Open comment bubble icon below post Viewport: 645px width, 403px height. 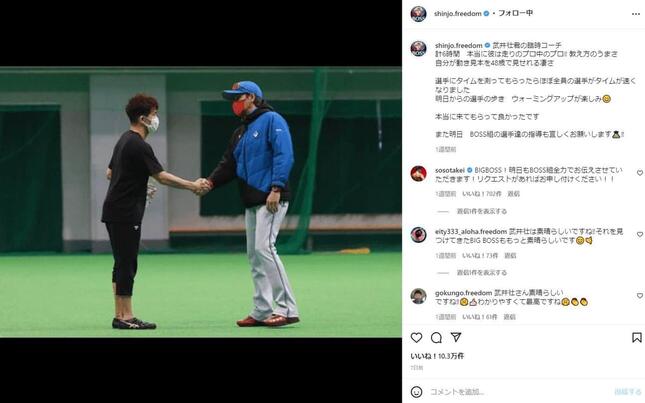click(436, 338)
